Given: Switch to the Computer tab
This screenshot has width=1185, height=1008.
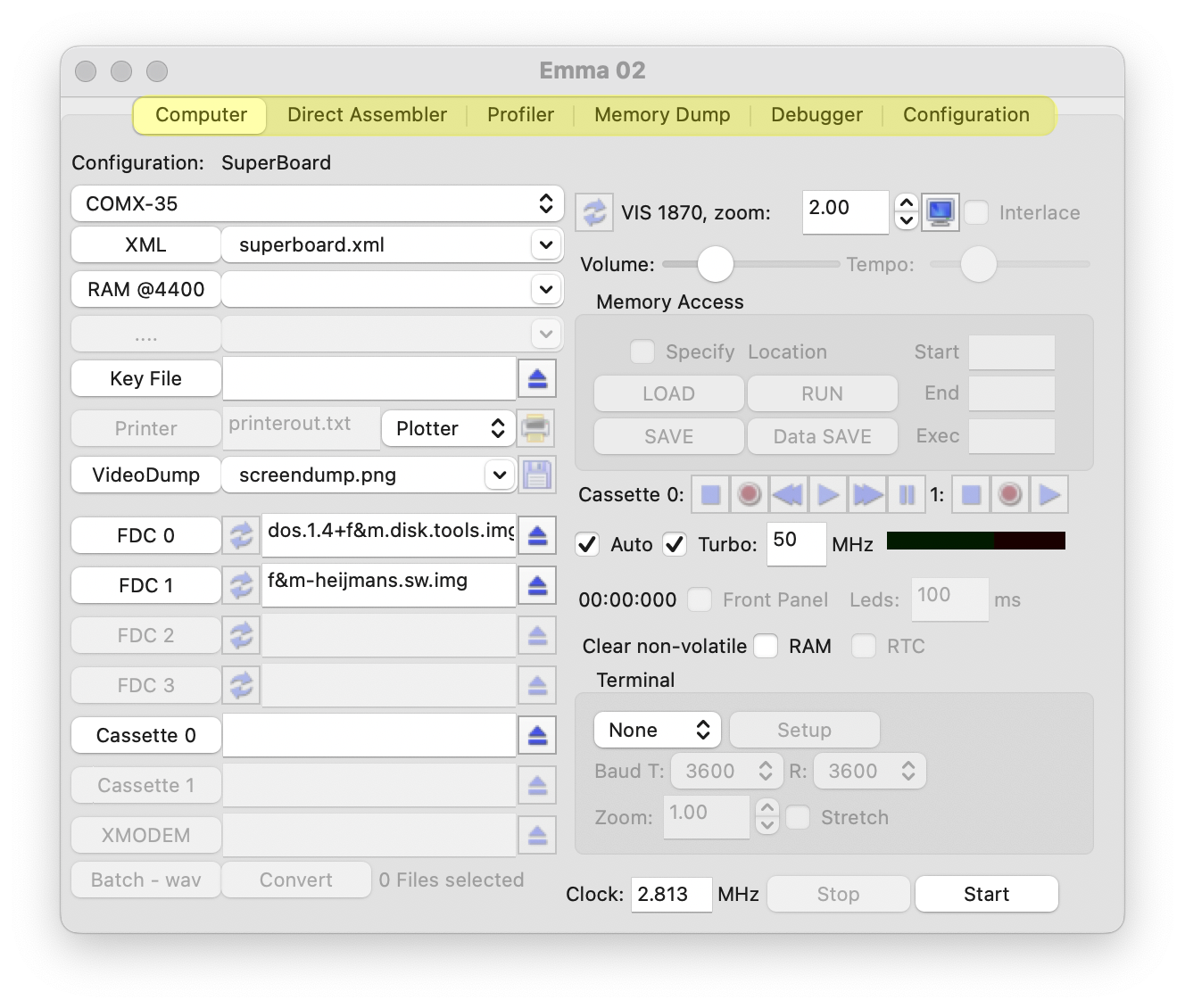Looking at the screenshot, I should (201, 115).
